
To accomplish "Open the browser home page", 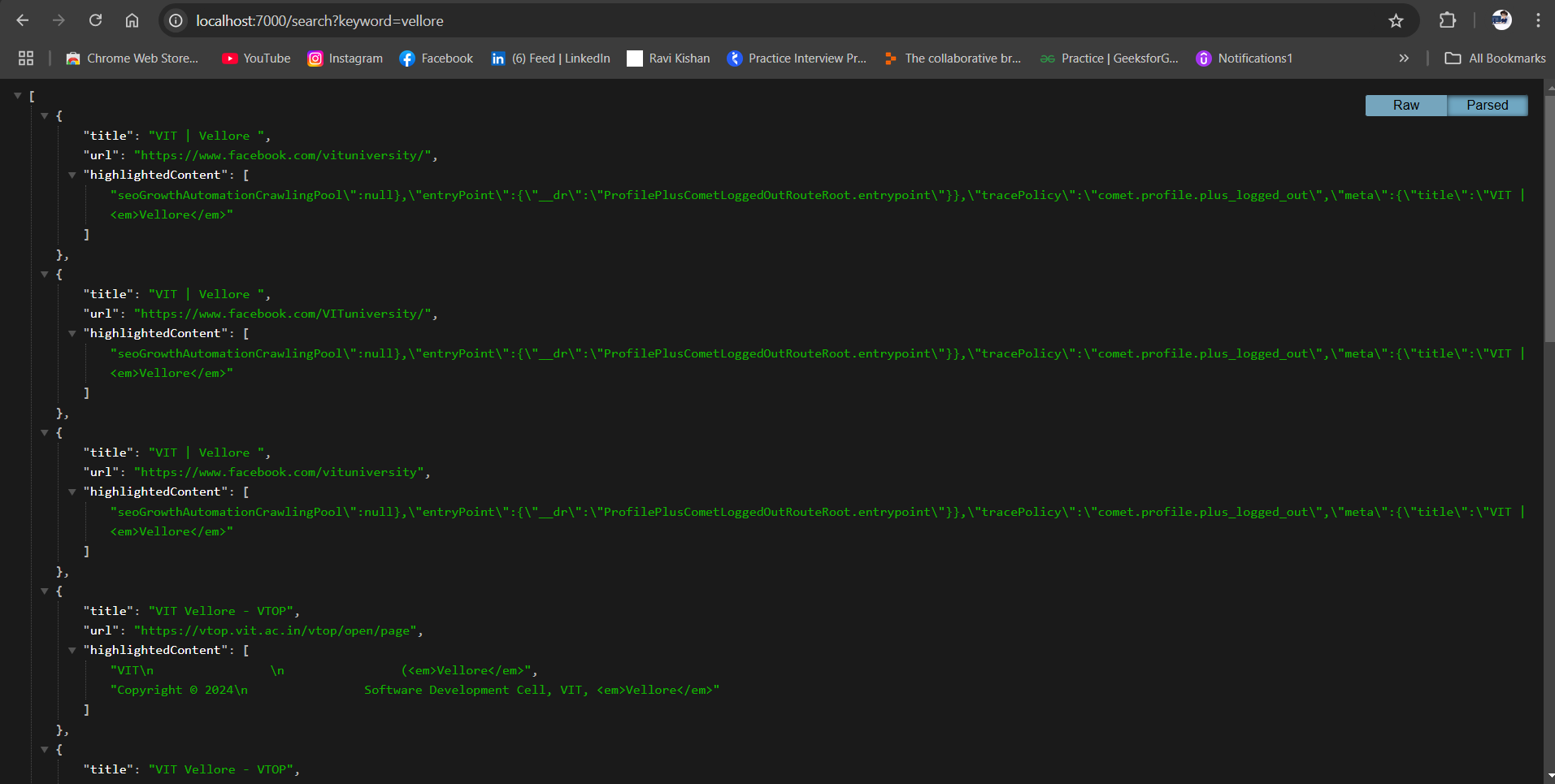I will pyautogui.click(x=132, y=20).
